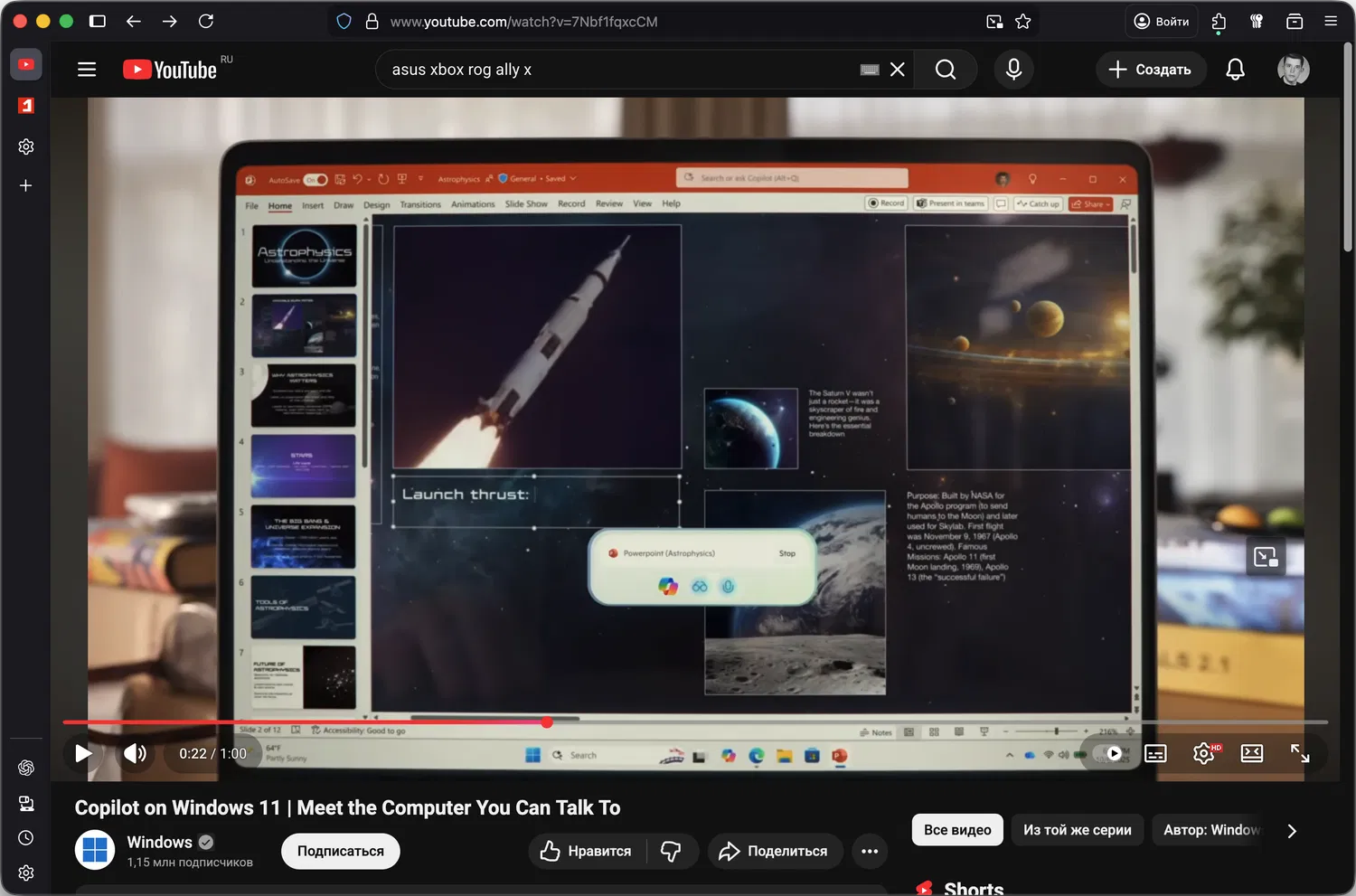Screen dimensions: 1356x896
Task: Reload the current YouTube page
Action: [206, 21]
